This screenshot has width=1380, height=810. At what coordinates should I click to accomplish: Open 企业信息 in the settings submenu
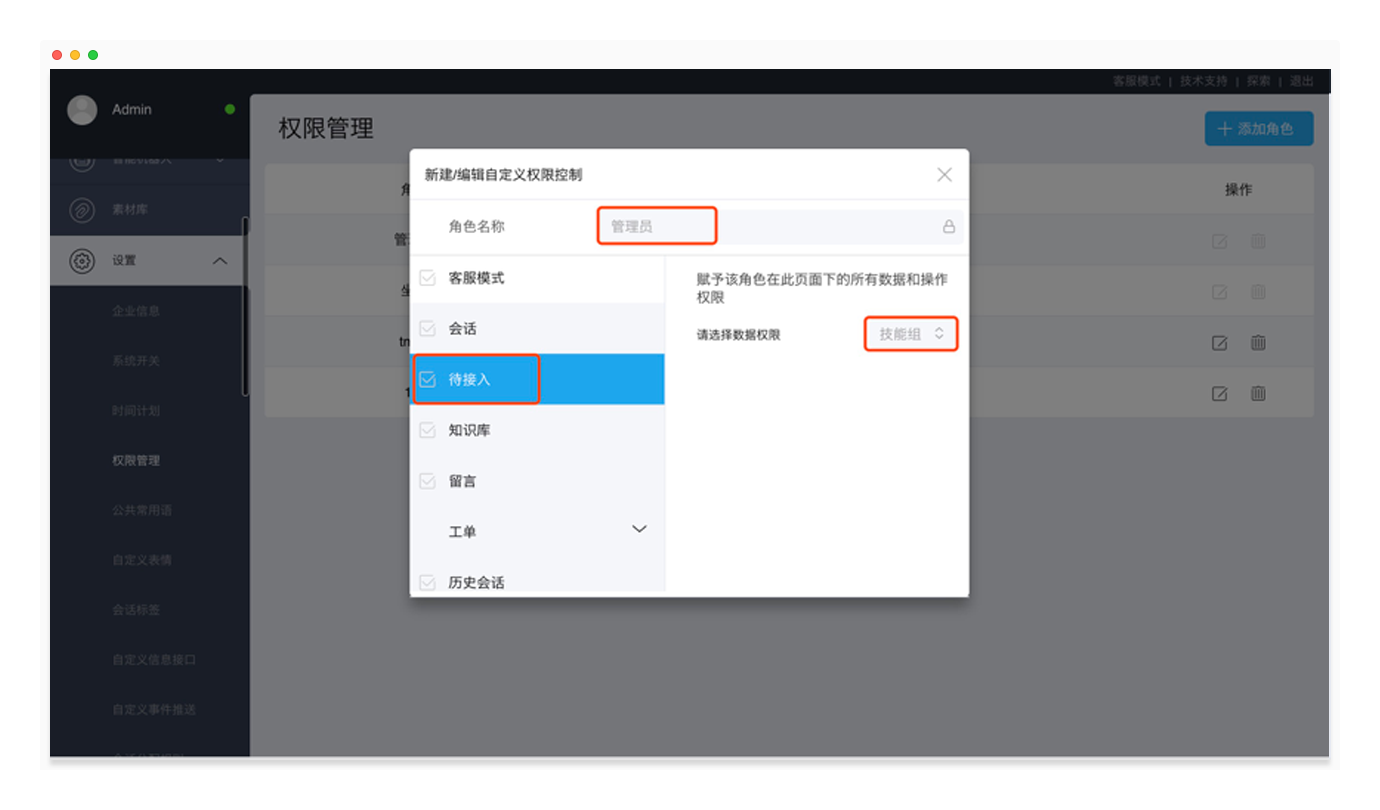tap(136, 311)
